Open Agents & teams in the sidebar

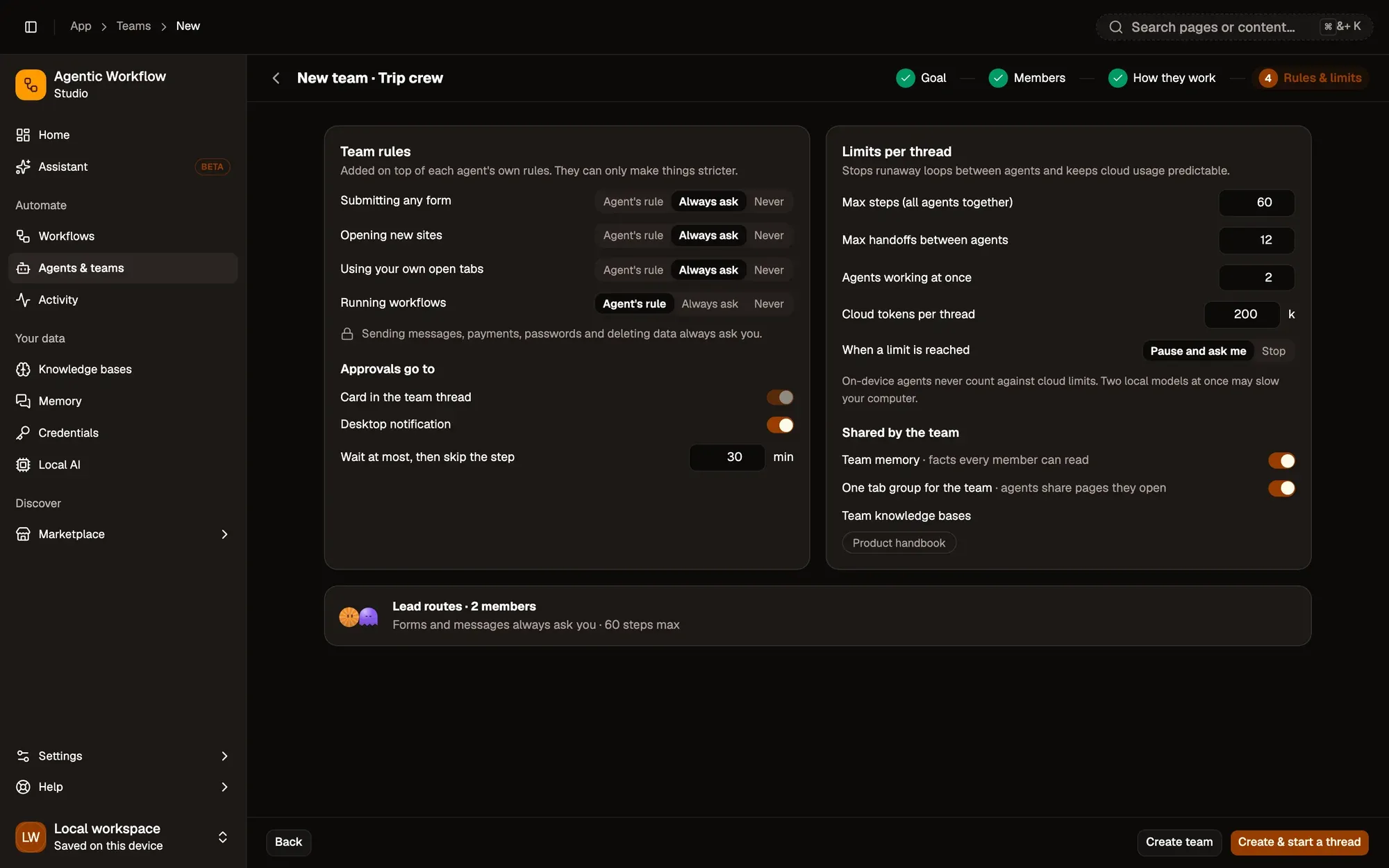pyautogui.click(x=123, y=268)
